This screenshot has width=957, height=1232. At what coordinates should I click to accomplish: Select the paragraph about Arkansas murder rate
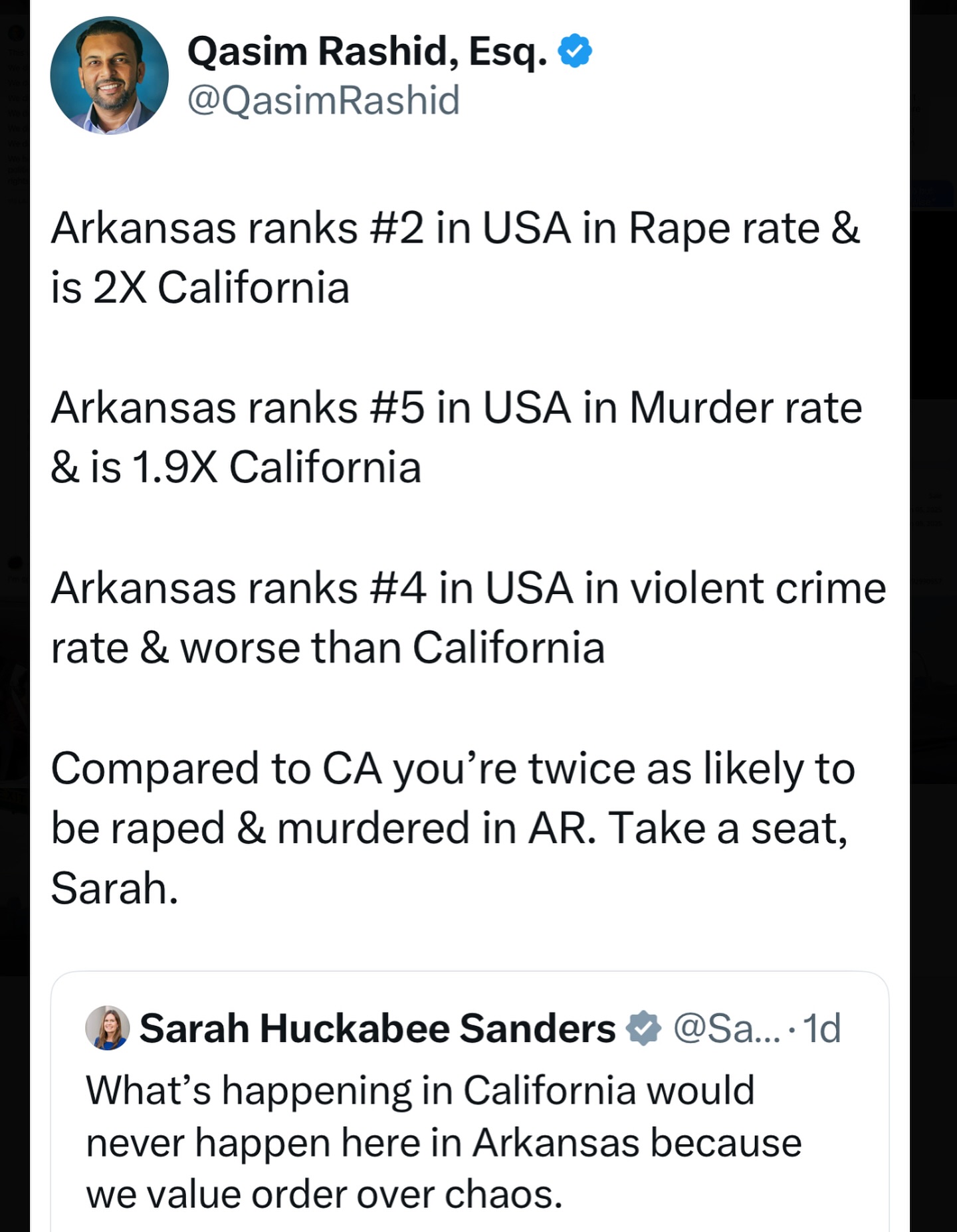456,437
